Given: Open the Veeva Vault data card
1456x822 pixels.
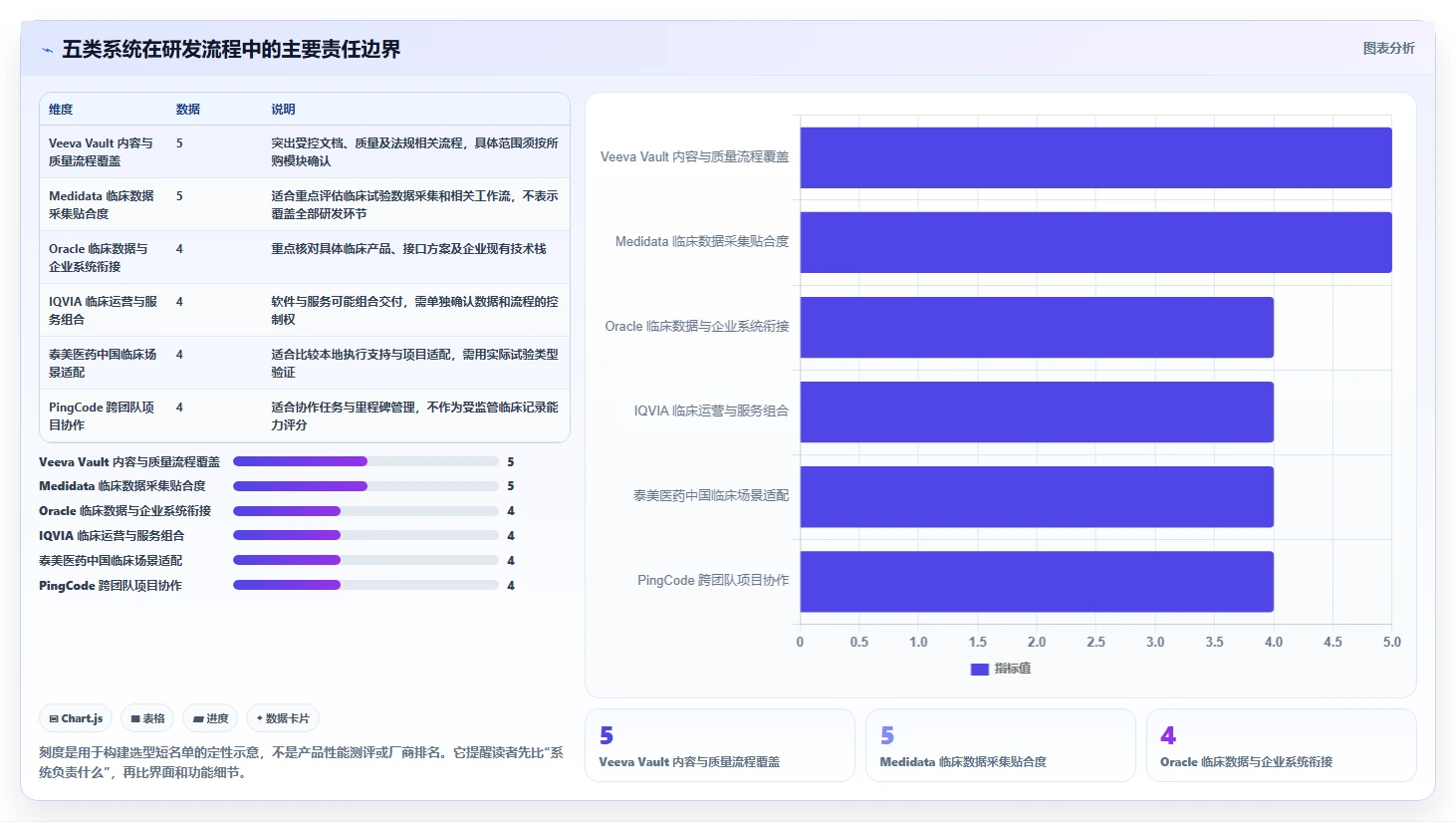Looking at the screenshot, I should [x=720, y=745].
